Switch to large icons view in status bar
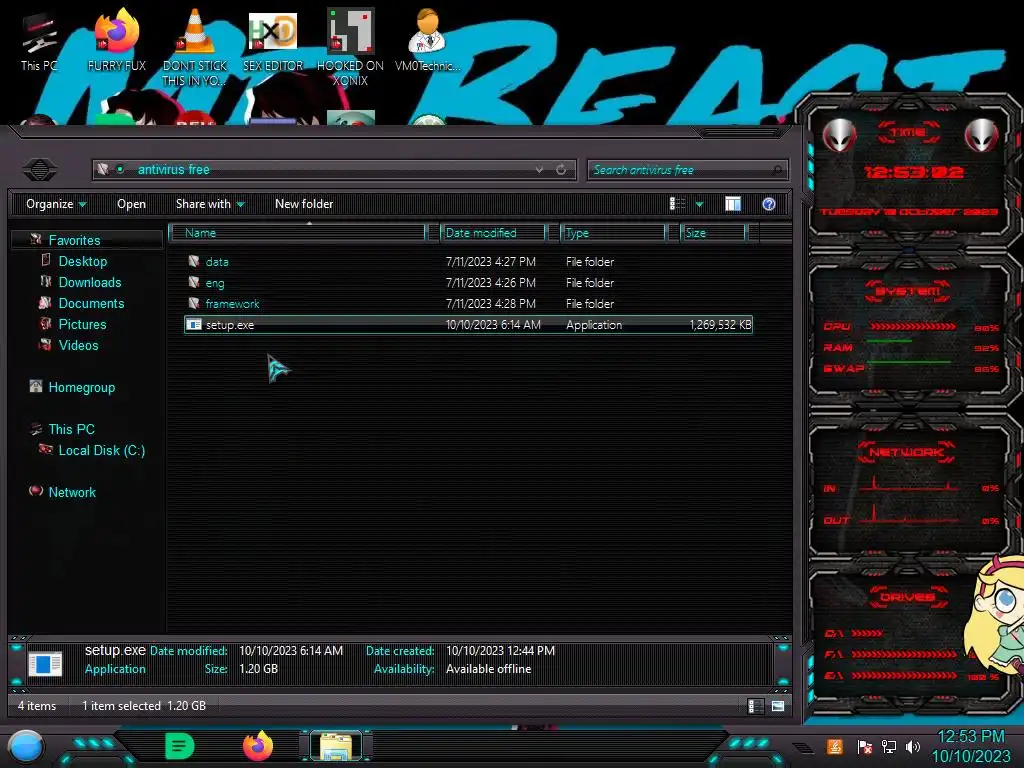The width and height of the screenshot is (1024, 768). tap(778, 706)
